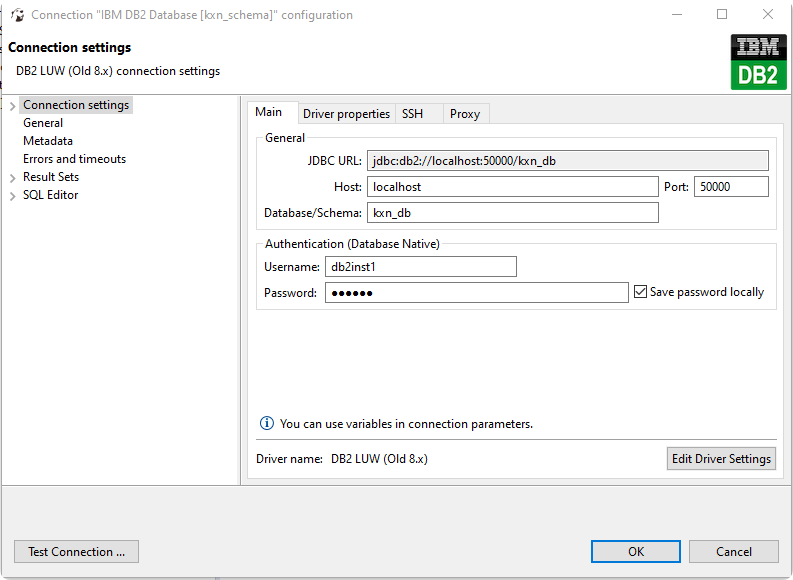Click the 'You can use variables' hint text
Image resolution: width=793 pixels, height=580 pixels.
click(x=406, y=424)
